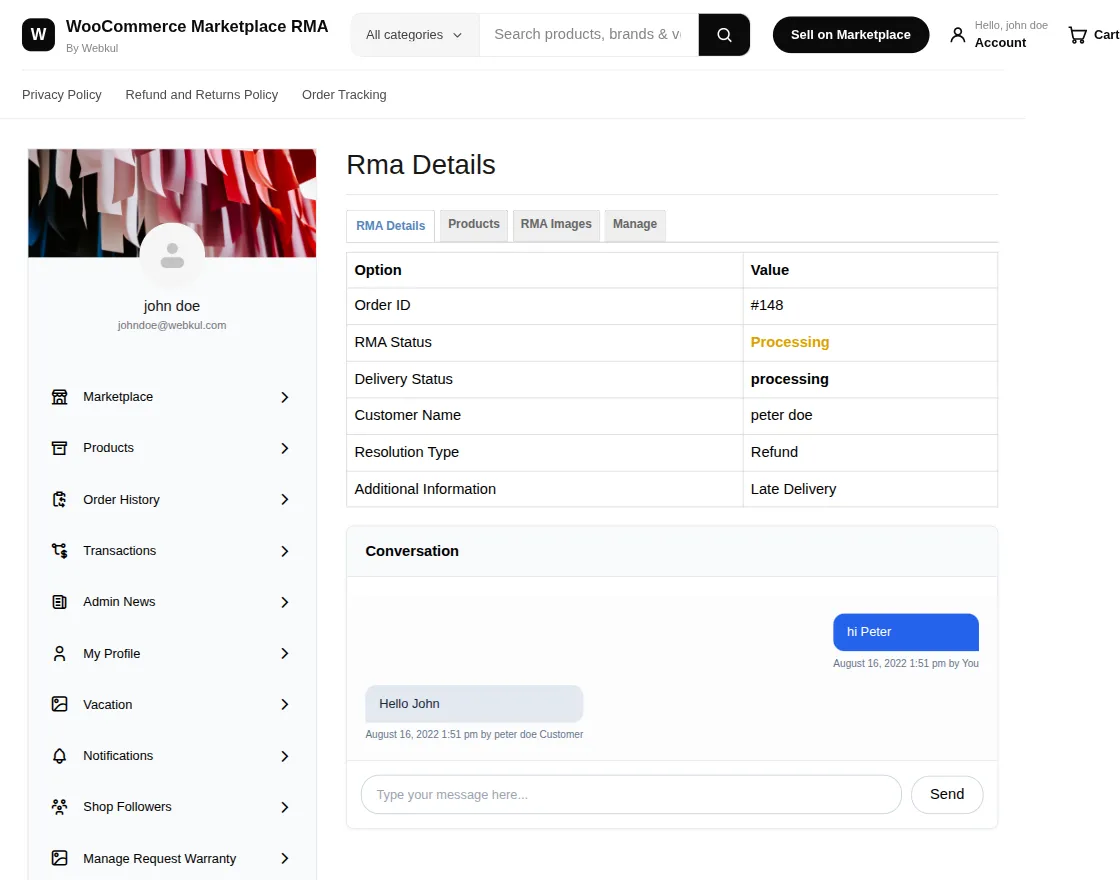Click the 'Hello John' message bubble
Viewport: 1120px width, 880px height.
[x=474, y=704]
